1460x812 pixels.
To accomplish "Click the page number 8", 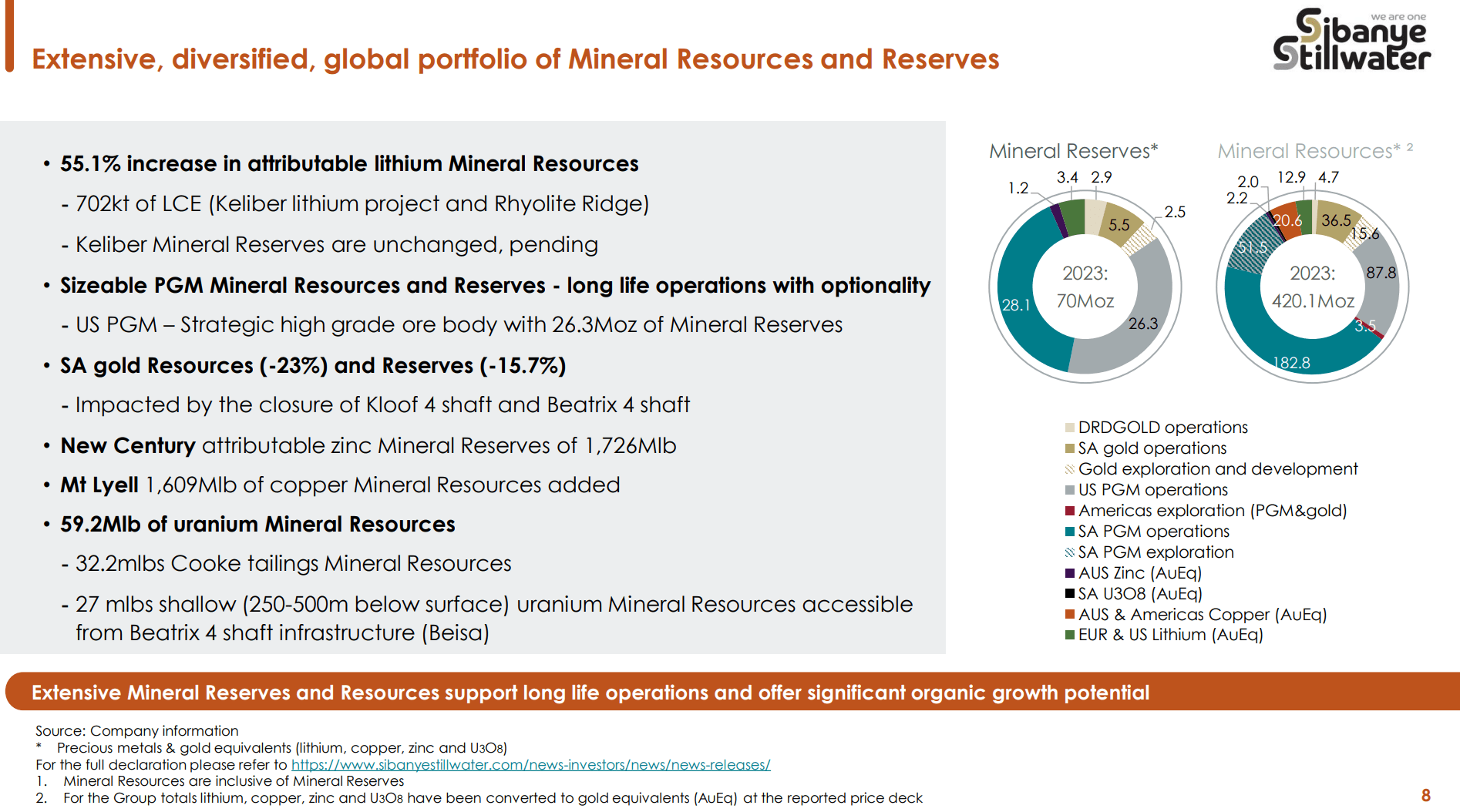I will tap(1426, 795).
